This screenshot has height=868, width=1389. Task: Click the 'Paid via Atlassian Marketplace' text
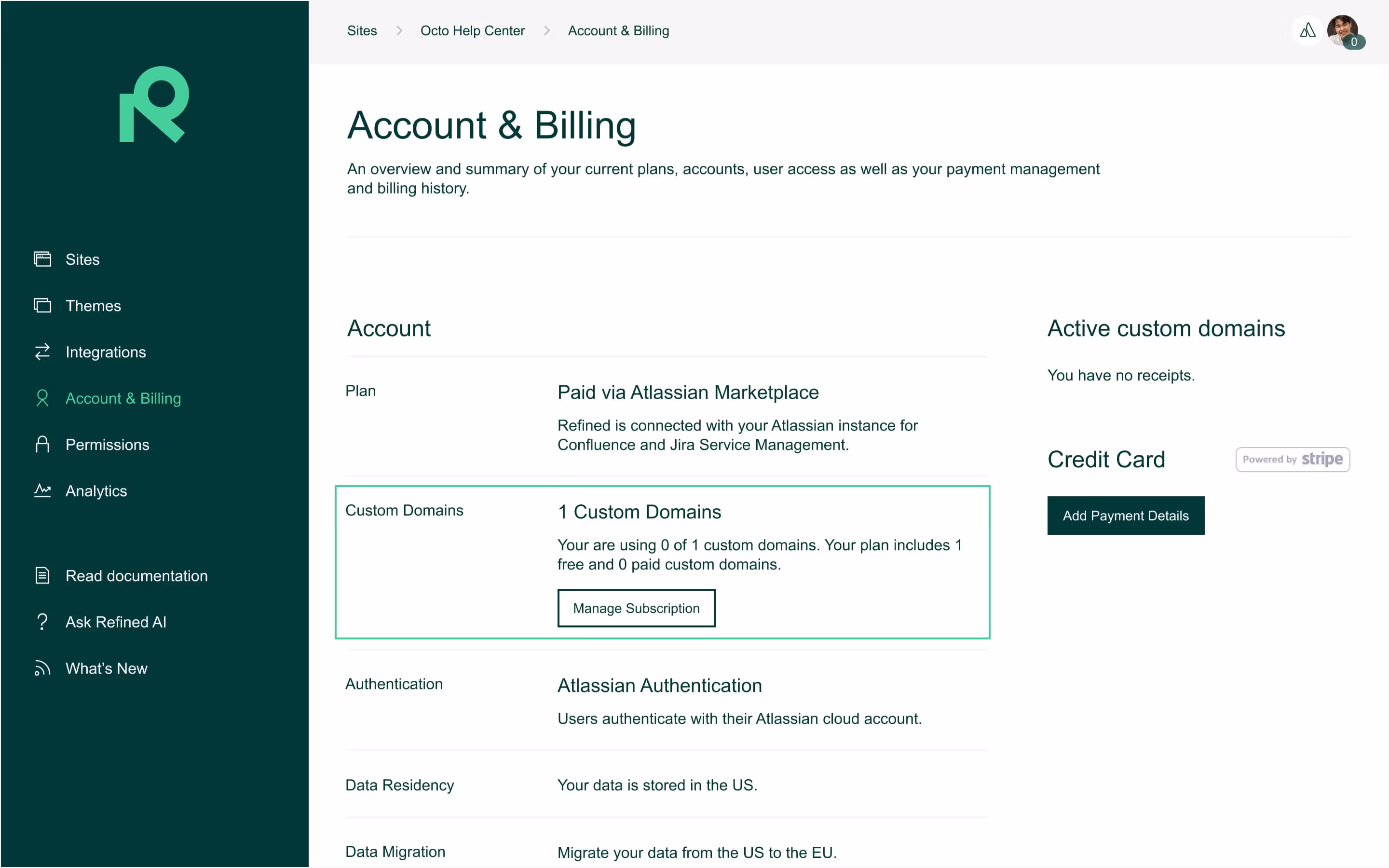688,392
